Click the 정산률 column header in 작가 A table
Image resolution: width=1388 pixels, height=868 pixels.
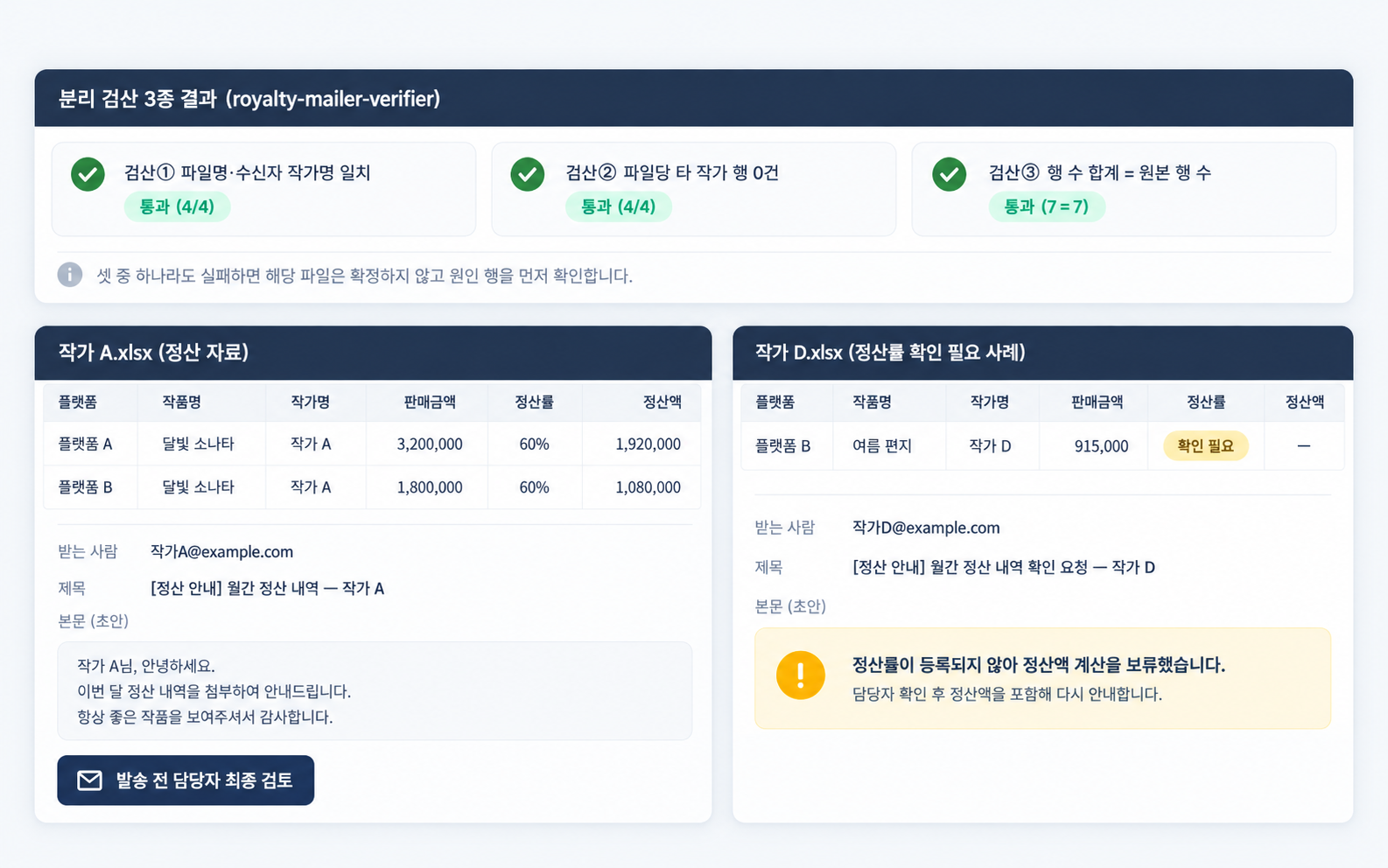pos(534,402)
